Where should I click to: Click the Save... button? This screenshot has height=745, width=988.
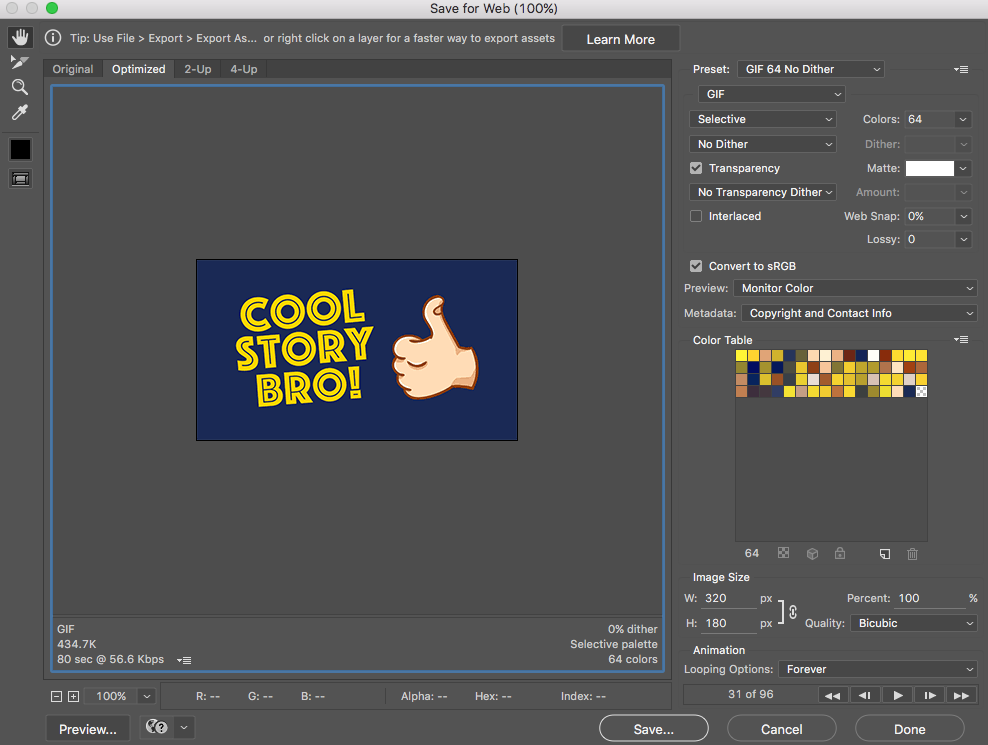653,728
